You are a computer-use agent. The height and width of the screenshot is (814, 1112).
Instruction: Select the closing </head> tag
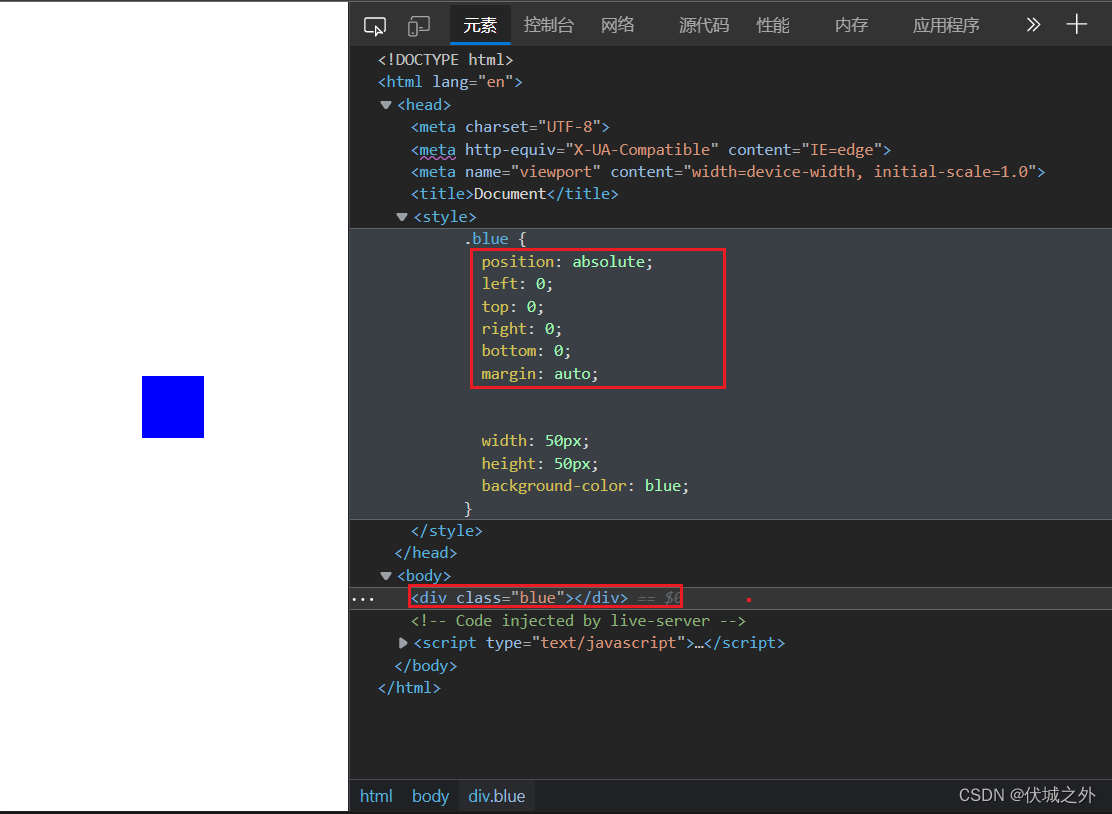coord(426,552)
